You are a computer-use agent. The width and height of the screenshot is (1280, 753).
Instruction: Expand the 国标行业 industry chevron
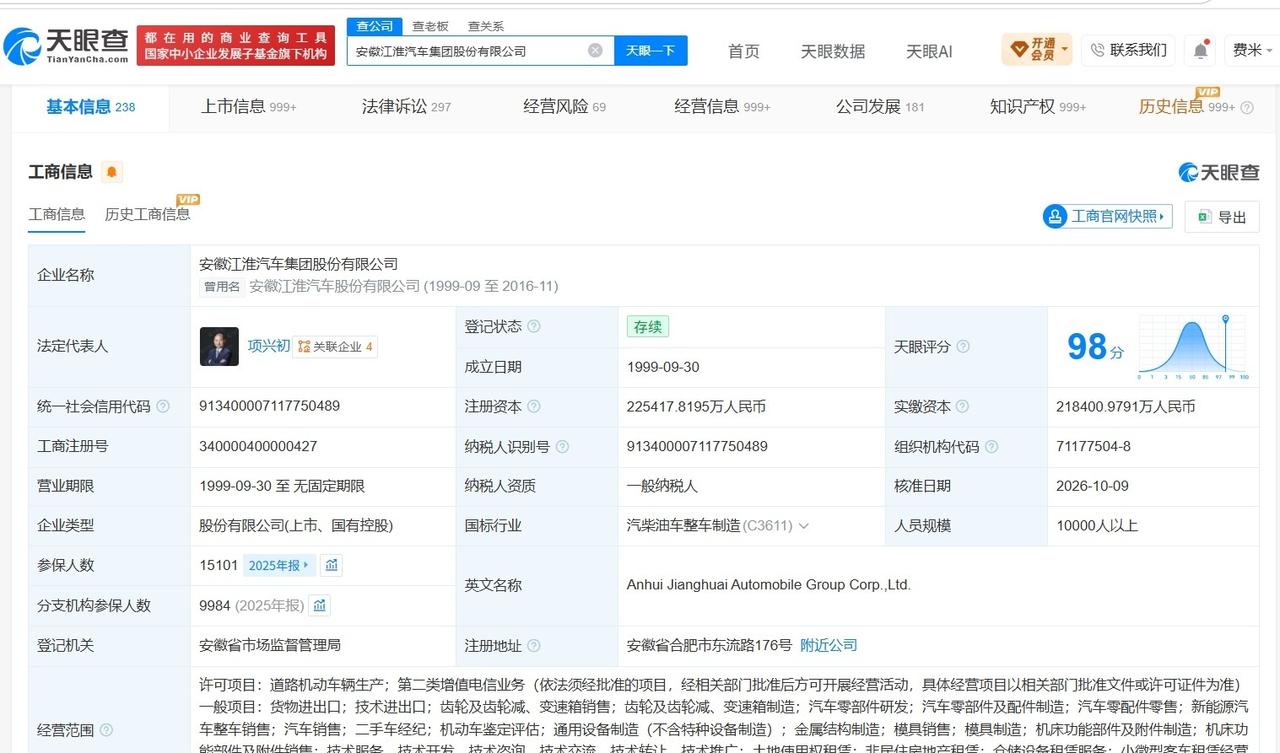(x=804, y=526)
